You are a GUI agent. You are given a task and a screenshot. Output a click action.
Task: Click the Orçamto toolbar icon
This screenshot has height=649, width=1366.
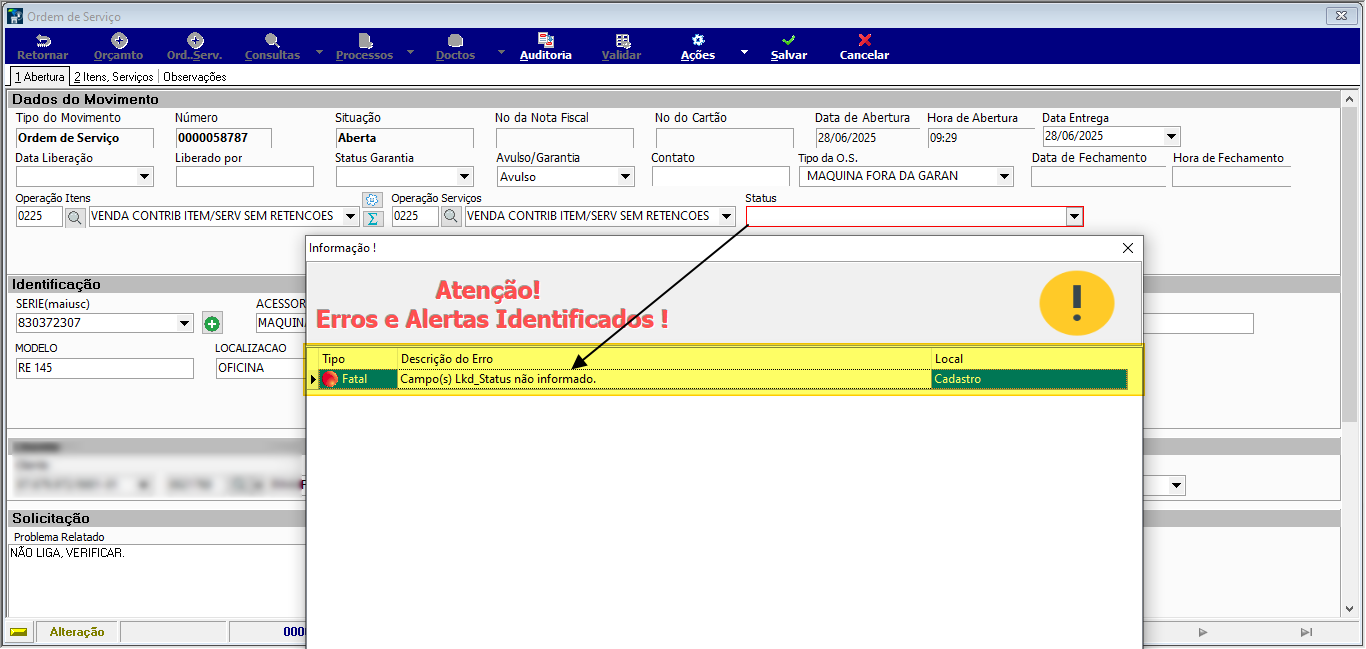coord(119,40)
